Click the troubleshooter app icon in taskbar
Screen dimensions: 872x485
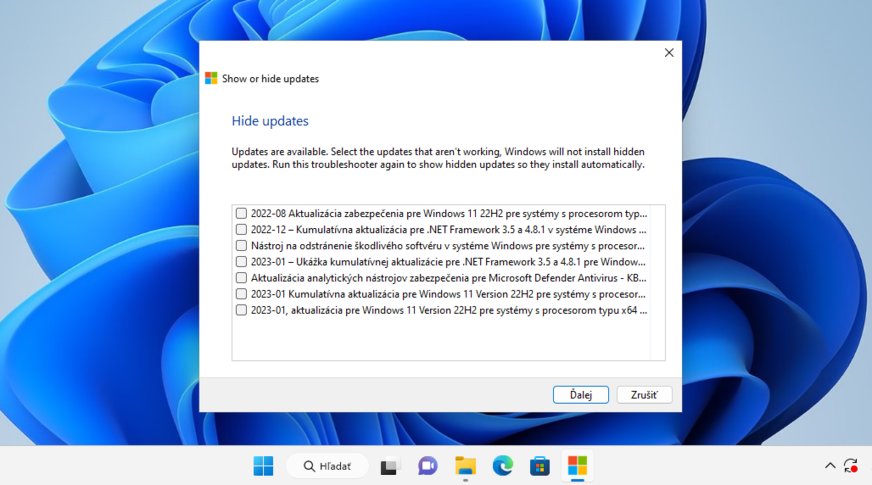pos(577,466)
